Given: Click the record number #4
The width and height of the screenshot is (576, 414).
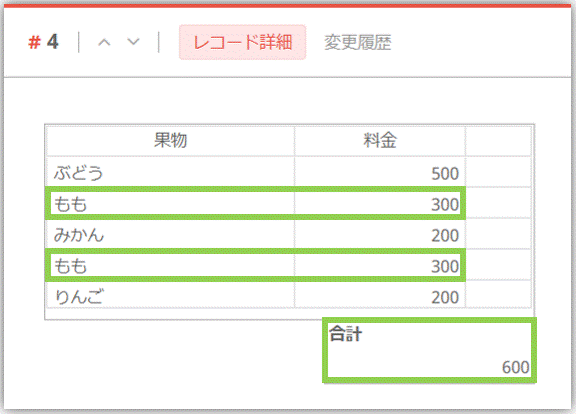Looking at the screenshot, I should pyautogui.click(x=43, y=42).
